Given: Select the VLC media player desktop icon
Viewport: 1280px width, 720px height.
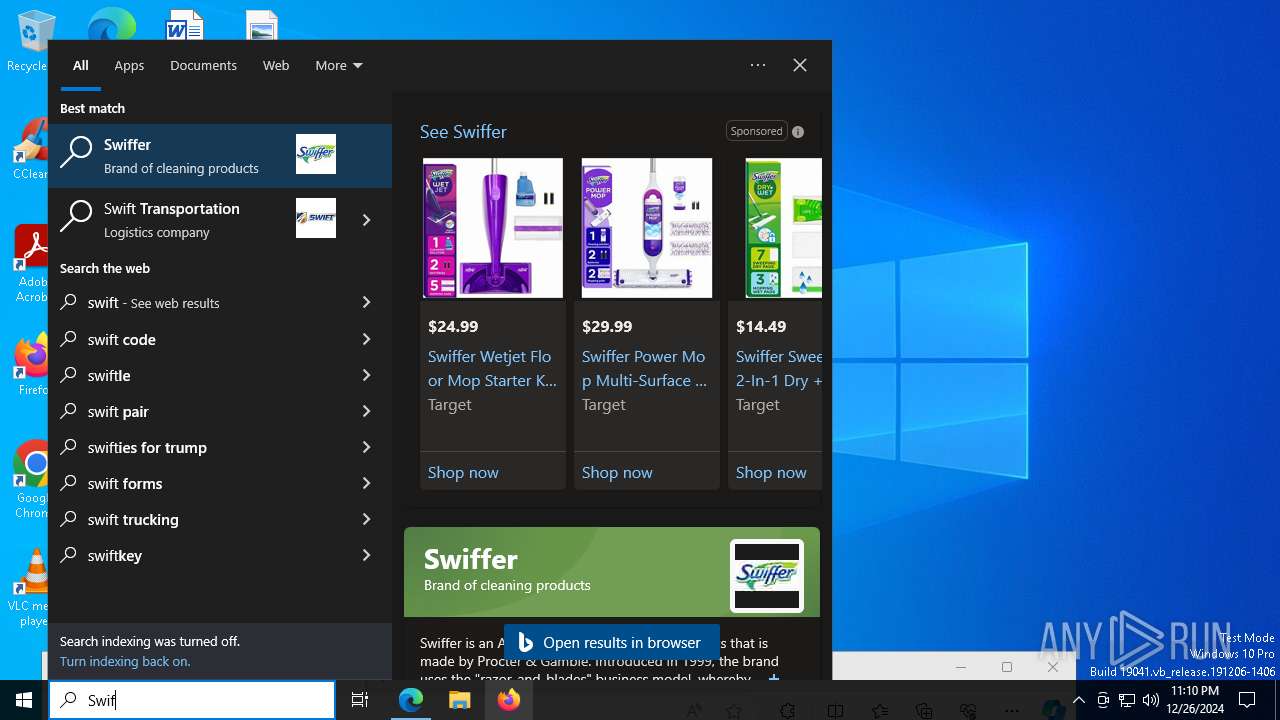Looking at the screenshot, I should [x=30, y=588].
